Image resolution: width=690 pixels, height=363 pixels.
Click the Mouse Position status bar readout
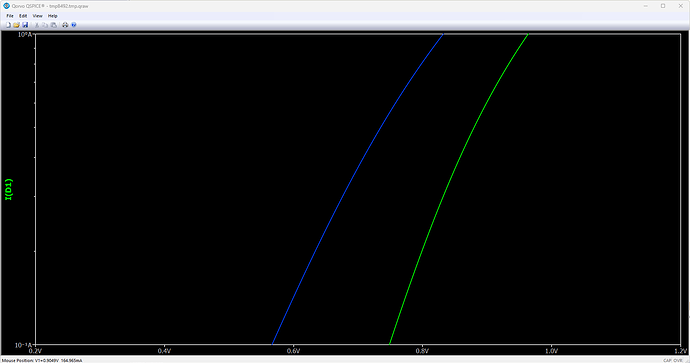42,360
